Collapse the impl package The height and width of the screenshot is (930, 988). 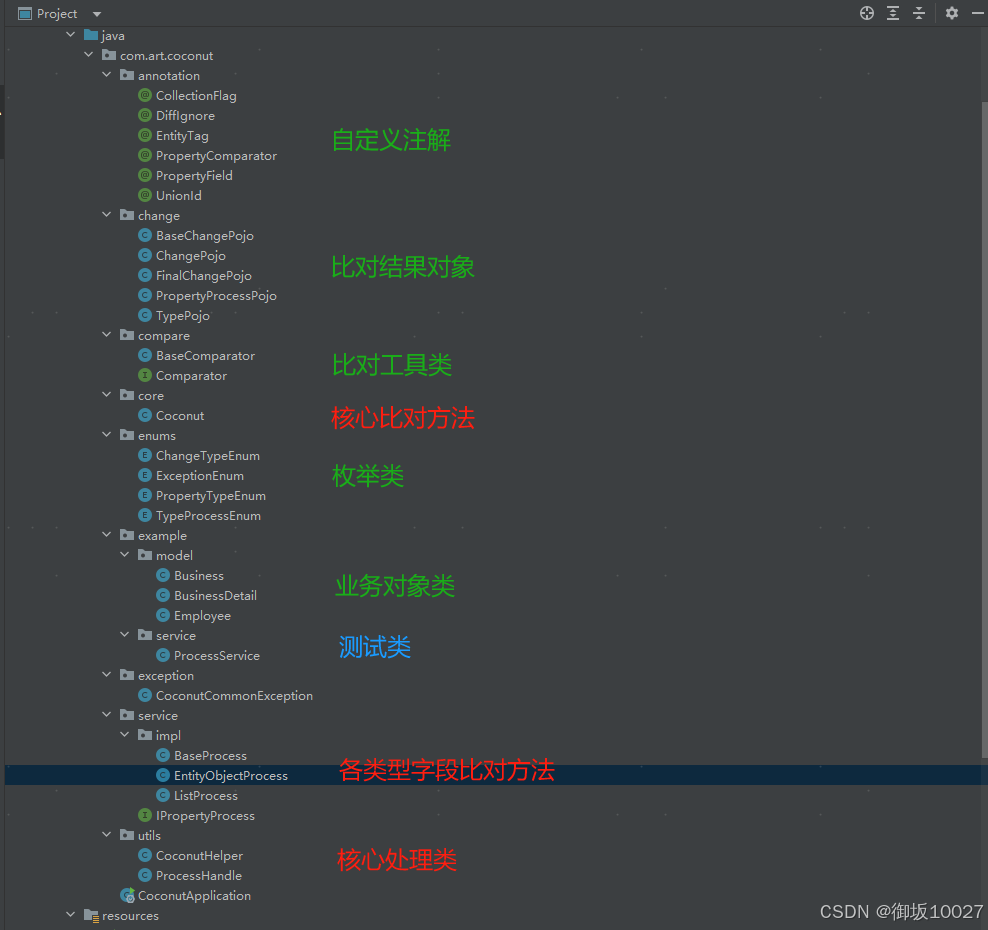125,735
